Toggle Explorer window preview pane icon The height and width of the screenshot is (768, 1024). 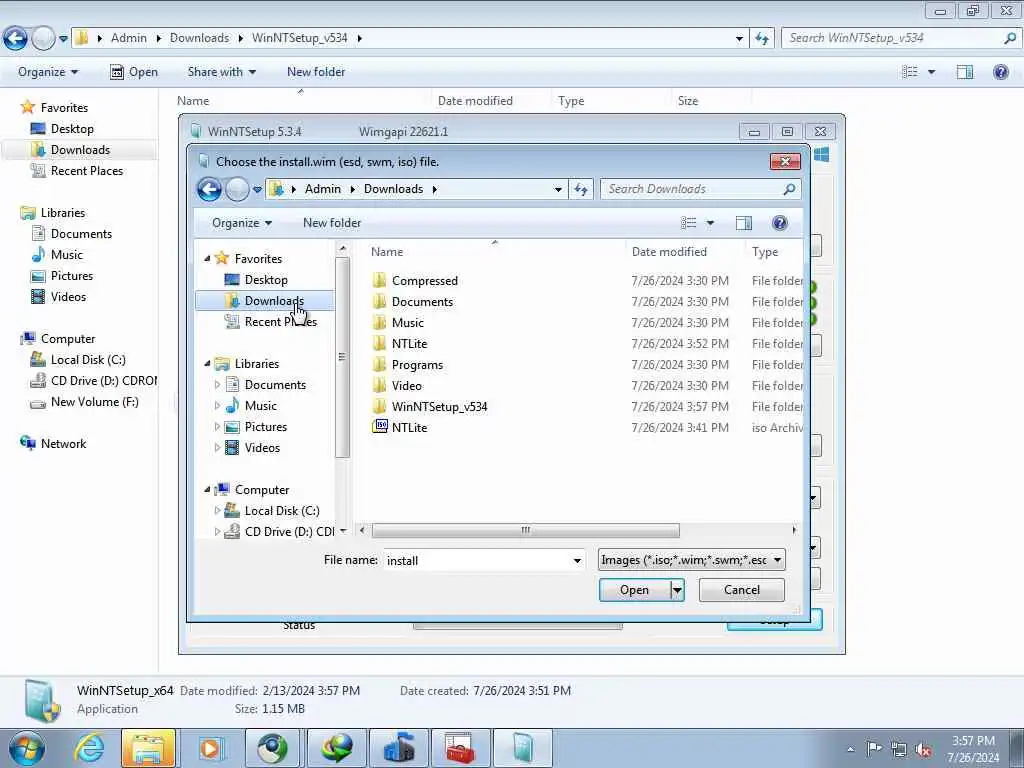tap(965, 72)
